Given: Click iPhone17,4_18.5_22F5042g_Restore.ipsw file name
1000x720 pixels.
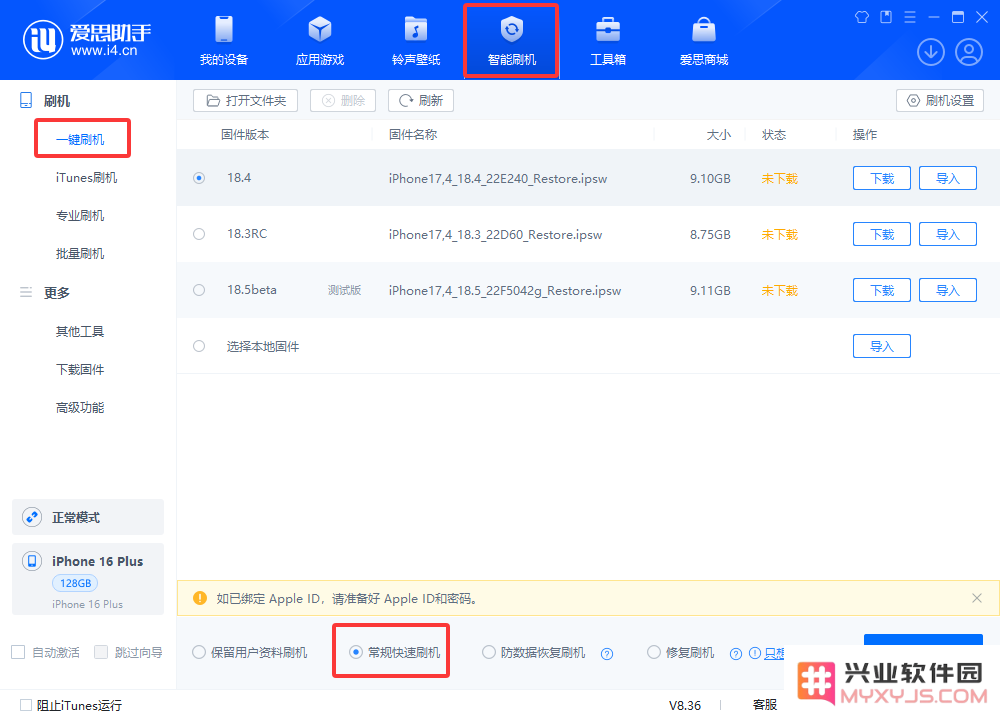Looking at the screenshot, I should click(505, 291).
